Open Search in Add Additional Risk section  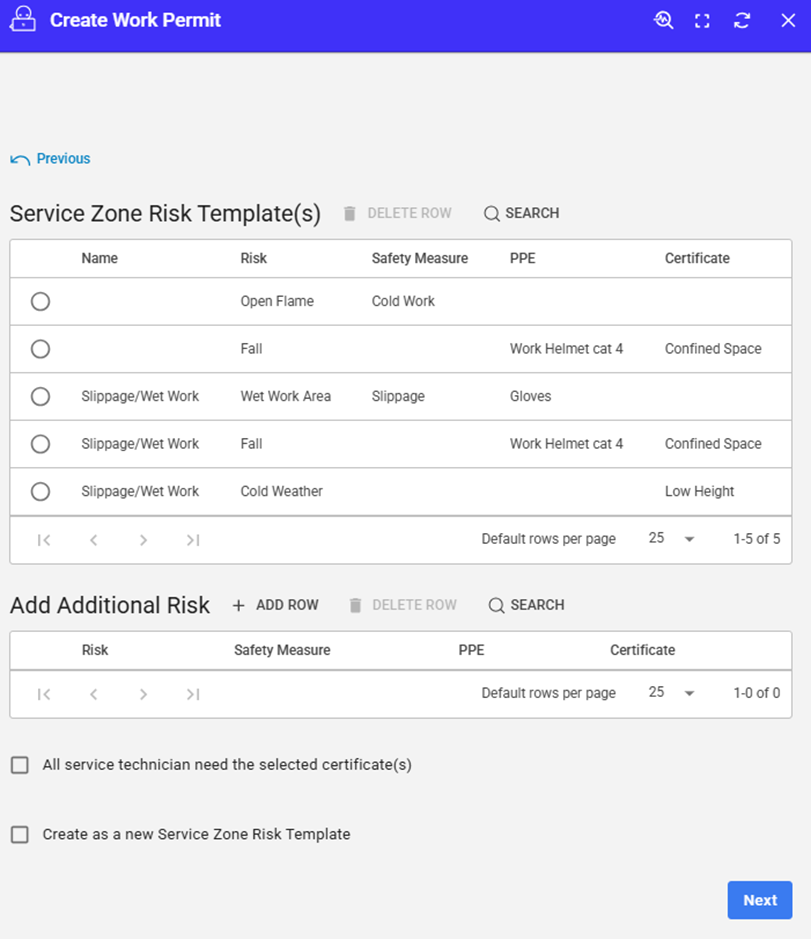526,605
